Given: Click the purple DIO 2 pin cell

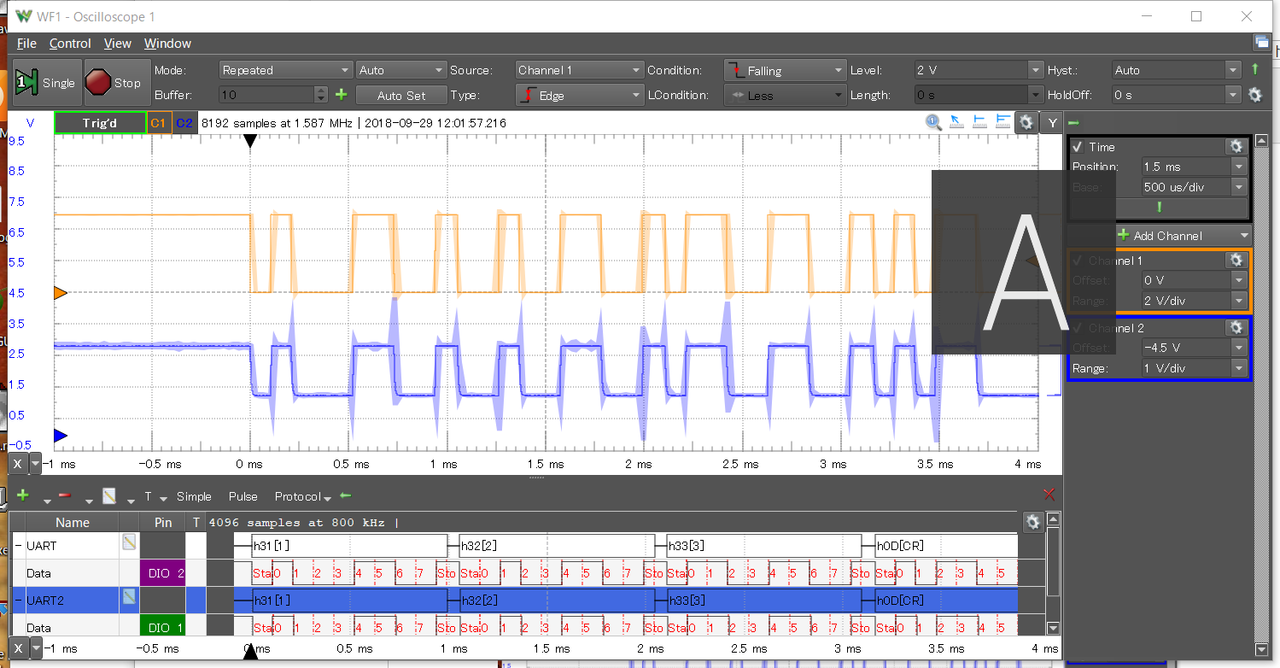Looking at the screenshot, I should click(164, 573).
